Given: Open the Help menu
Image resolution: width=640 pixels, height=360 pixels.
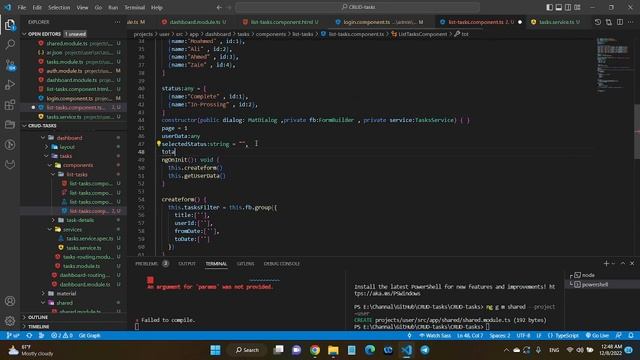Looking at the screenshot, I should pos(157,7).
